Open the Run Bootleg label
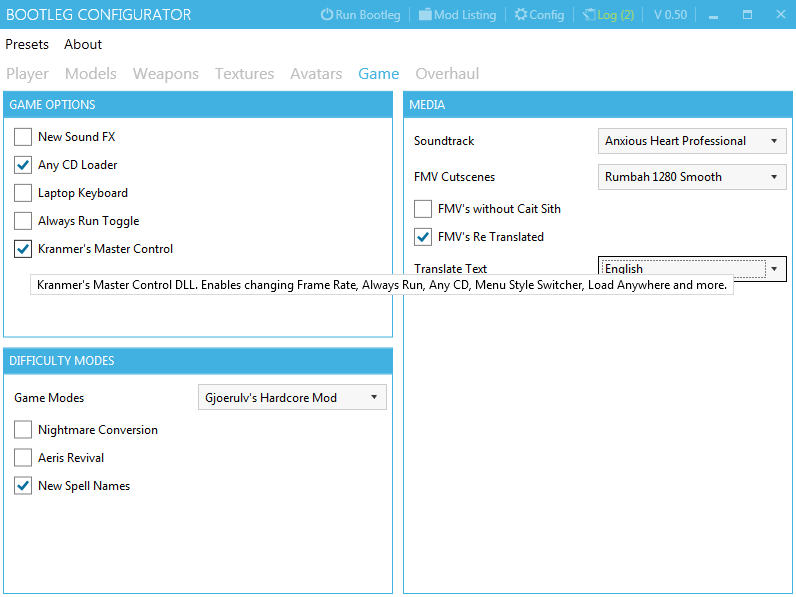The height and width of the screenshot is (597, 796). (x=368, y=15)
